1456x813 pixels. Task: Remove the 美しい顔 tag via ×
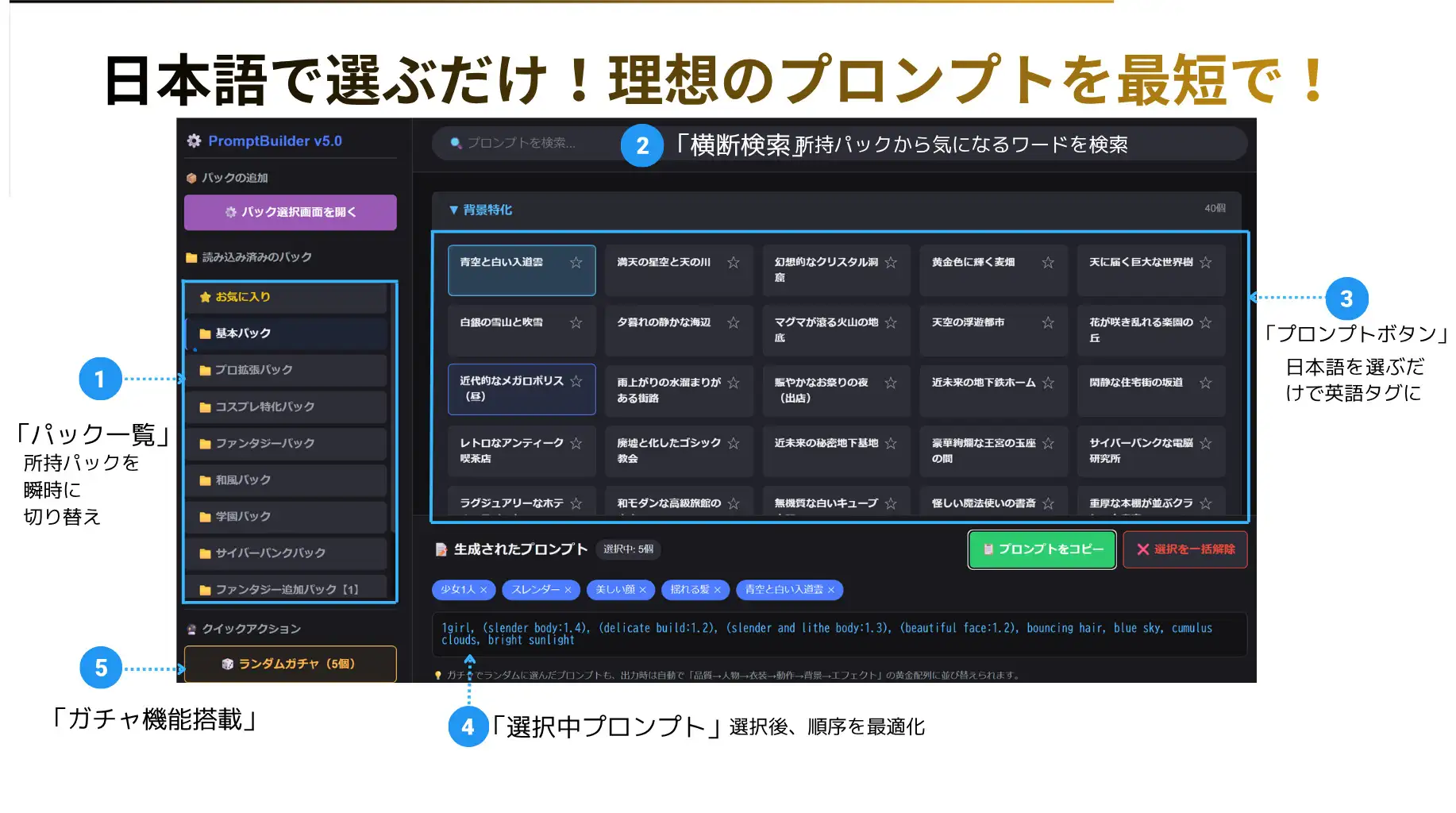642,590
